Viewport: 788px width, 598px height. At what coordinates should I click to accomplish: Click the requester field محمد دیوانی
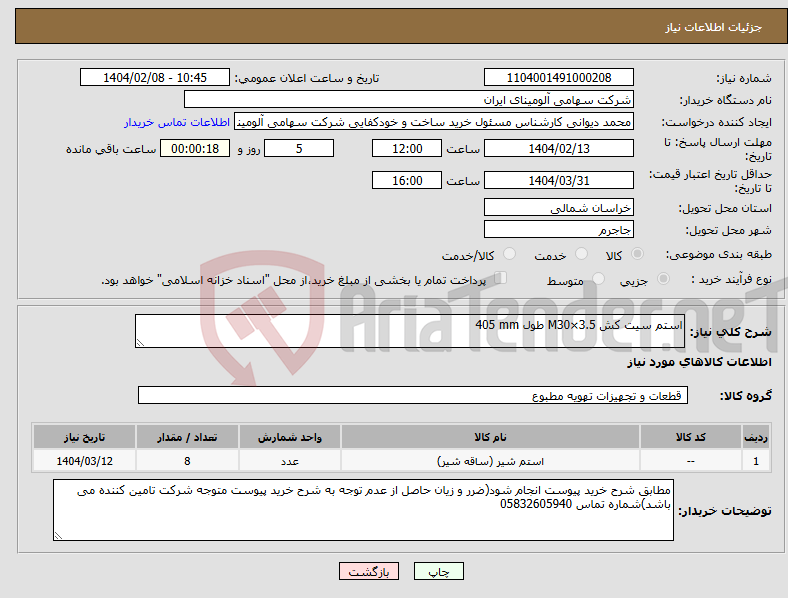click(x=433, y=122)
